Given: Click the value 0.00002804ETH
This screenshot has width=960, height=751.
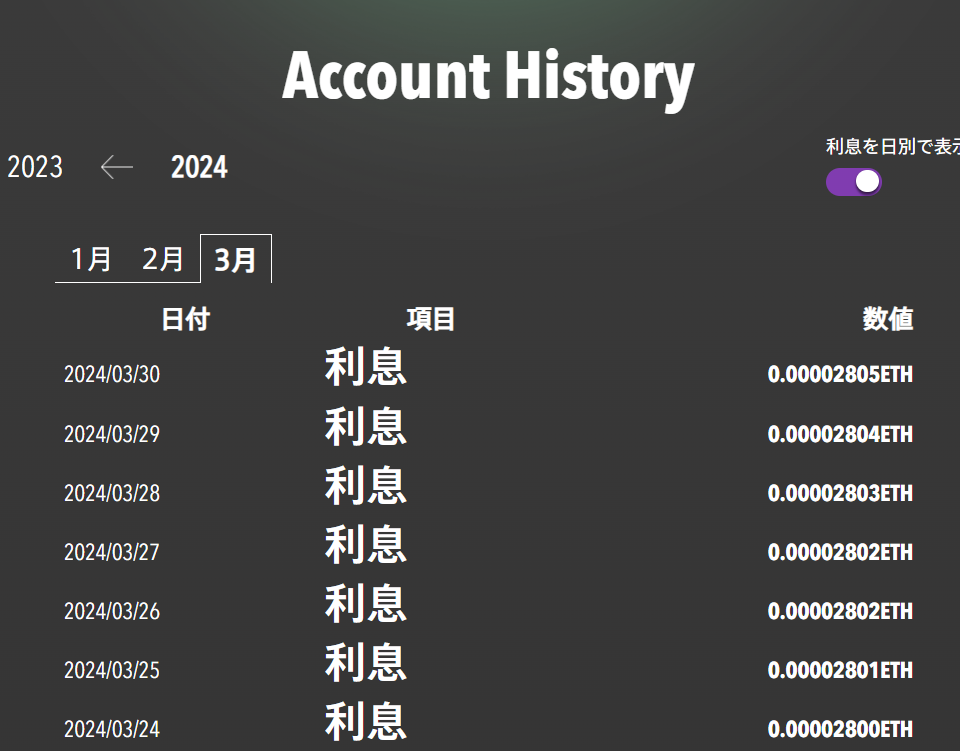Looking at the screenshot, I should coord(840,434).
